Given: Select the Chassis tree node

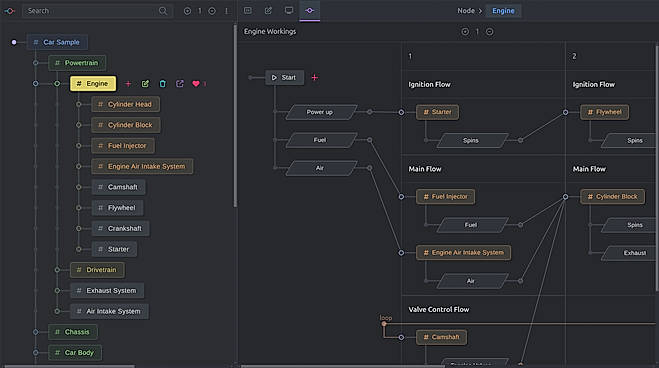Looking at the screenshot, I should 73,332.
